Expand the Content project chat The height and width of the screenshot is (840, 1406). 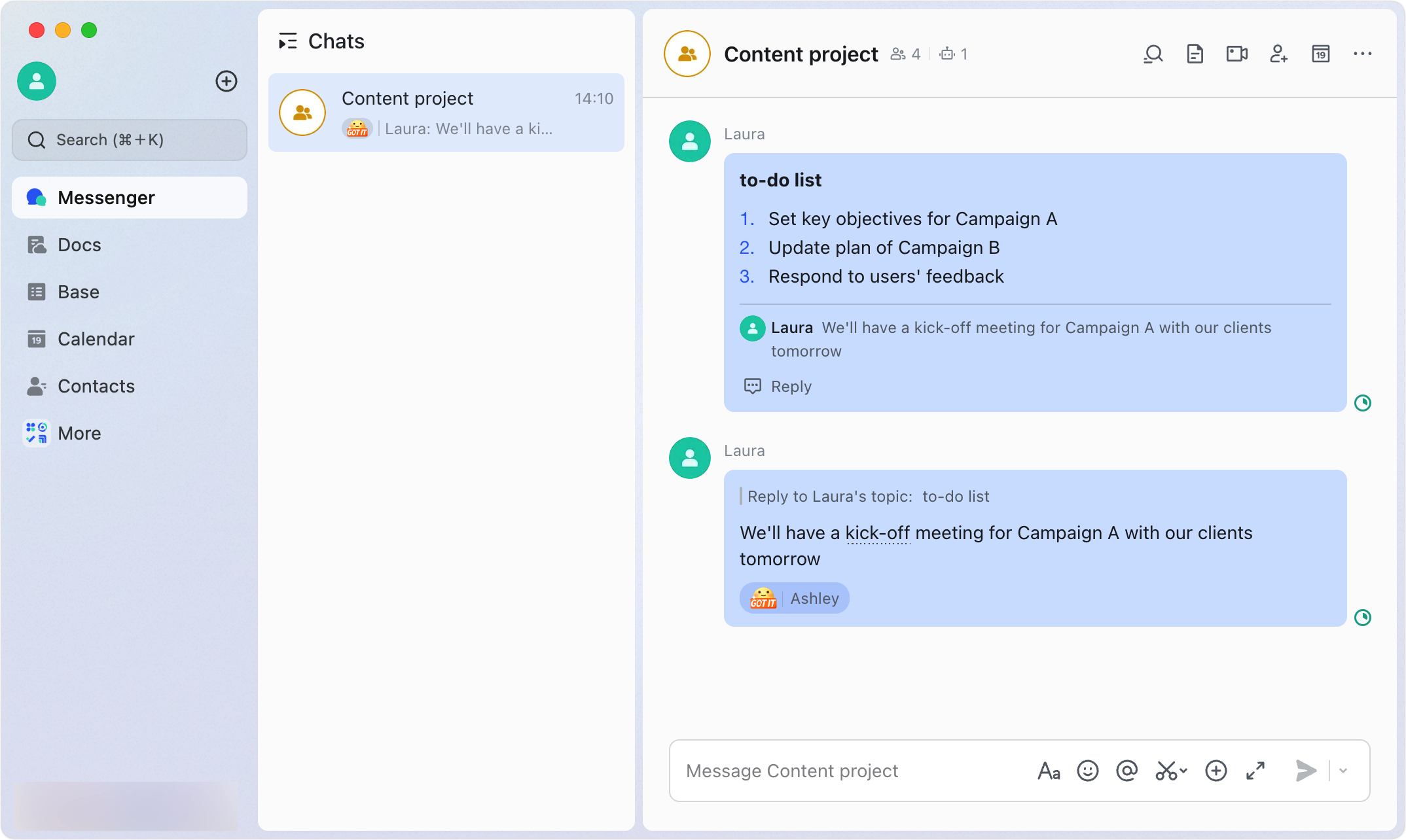coord(1258,770)
